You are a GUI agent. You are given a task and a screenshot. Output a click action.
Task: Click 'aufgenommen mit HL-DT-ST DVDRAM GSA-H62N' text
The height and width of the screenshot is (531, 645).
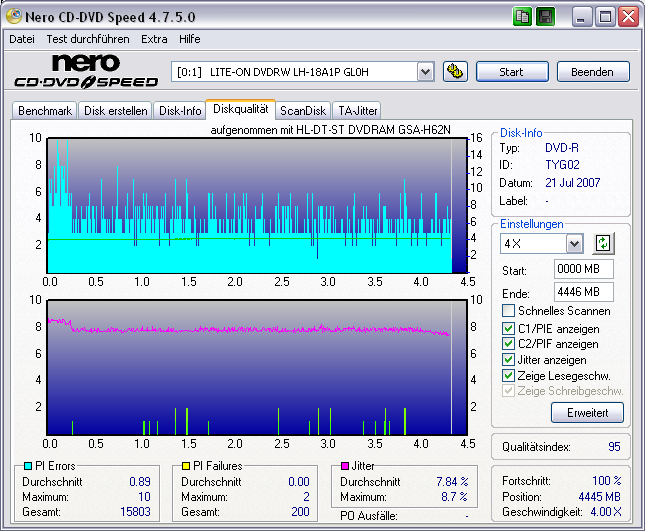click(331, 130)
